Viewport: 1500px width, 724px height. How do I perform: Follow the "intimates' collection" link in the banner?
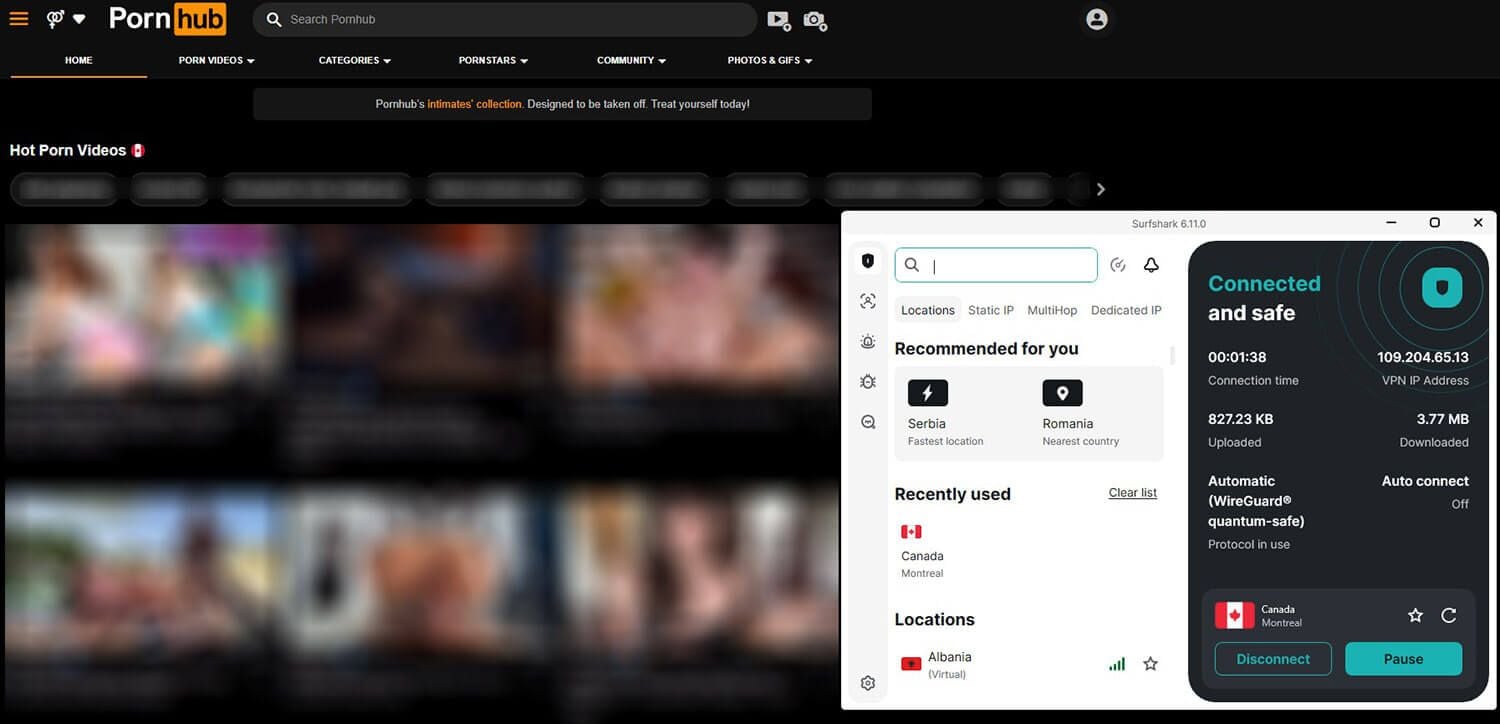tap(475, 104)
